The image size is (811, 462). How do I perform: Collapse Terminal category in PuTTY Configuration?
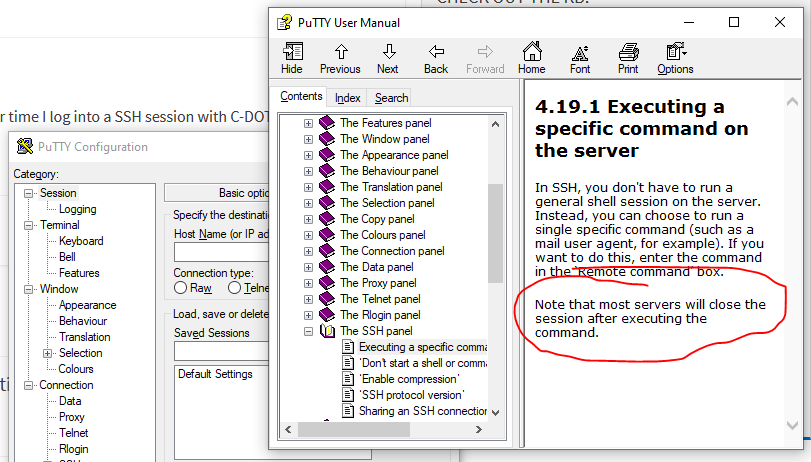(x=28, y=226)
